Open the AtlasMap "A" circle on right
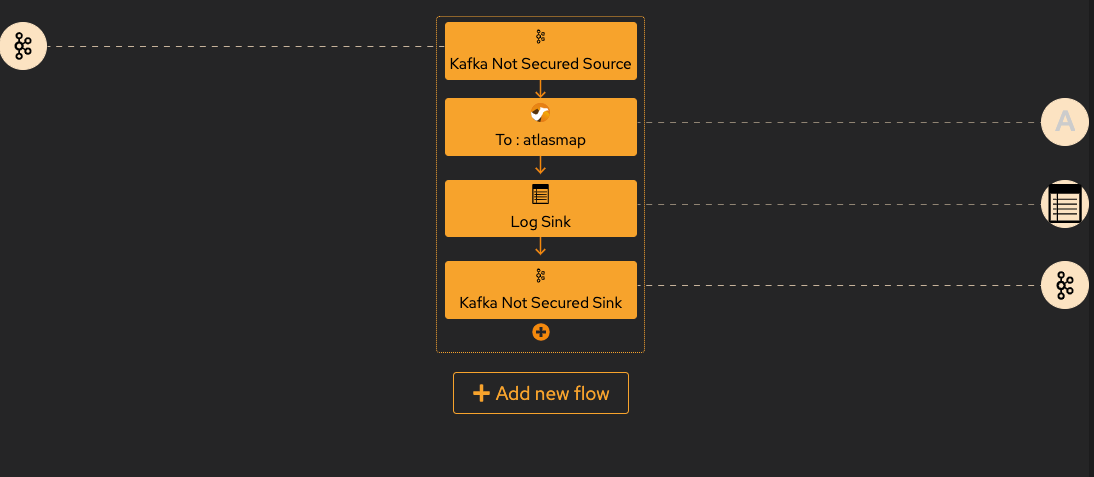The width and height of the screenshot is (1094, 477). click(1065, 122)
